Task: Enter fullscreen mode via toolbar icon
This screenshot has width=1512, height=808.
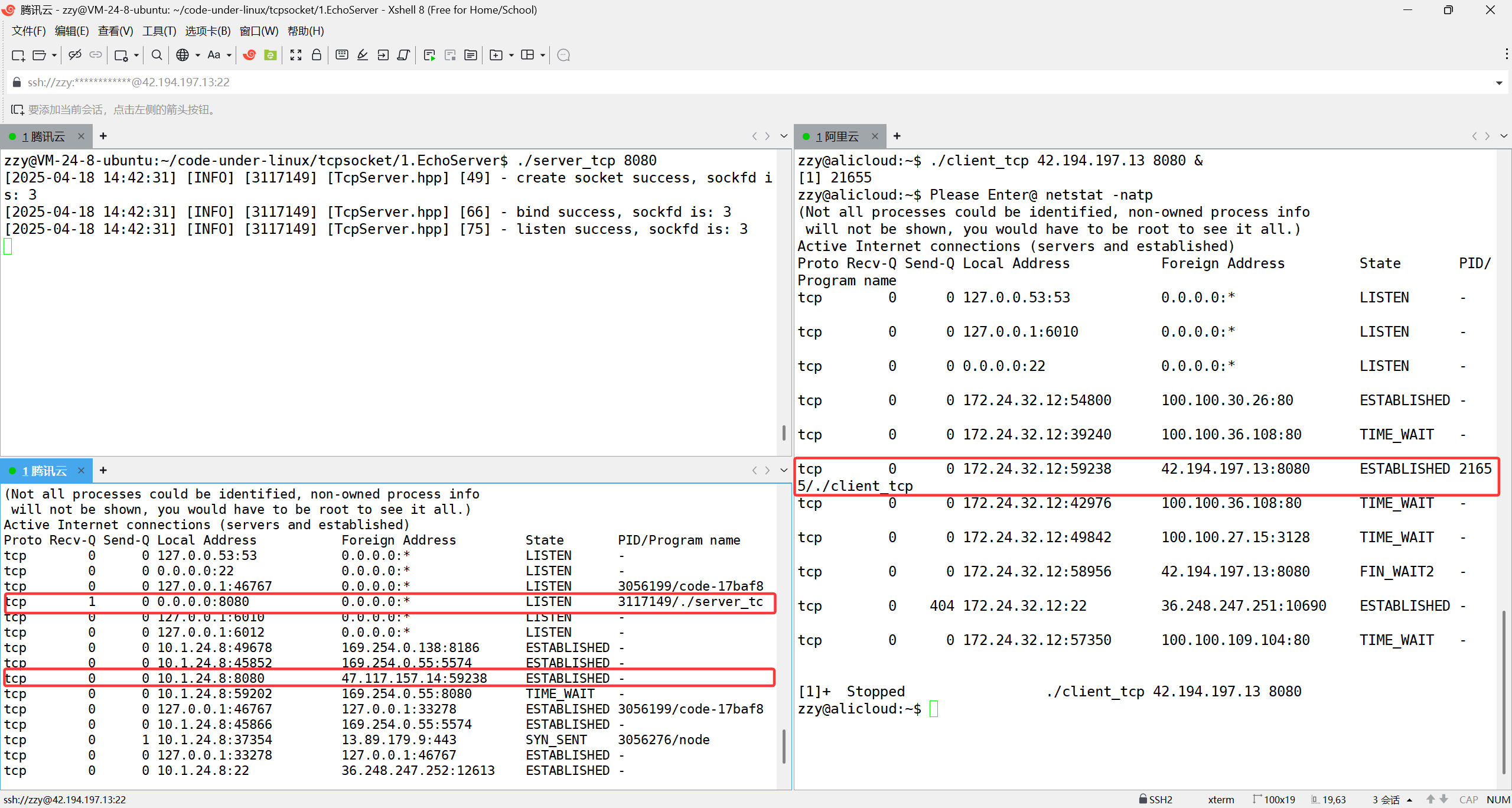Action: [296, 55]
